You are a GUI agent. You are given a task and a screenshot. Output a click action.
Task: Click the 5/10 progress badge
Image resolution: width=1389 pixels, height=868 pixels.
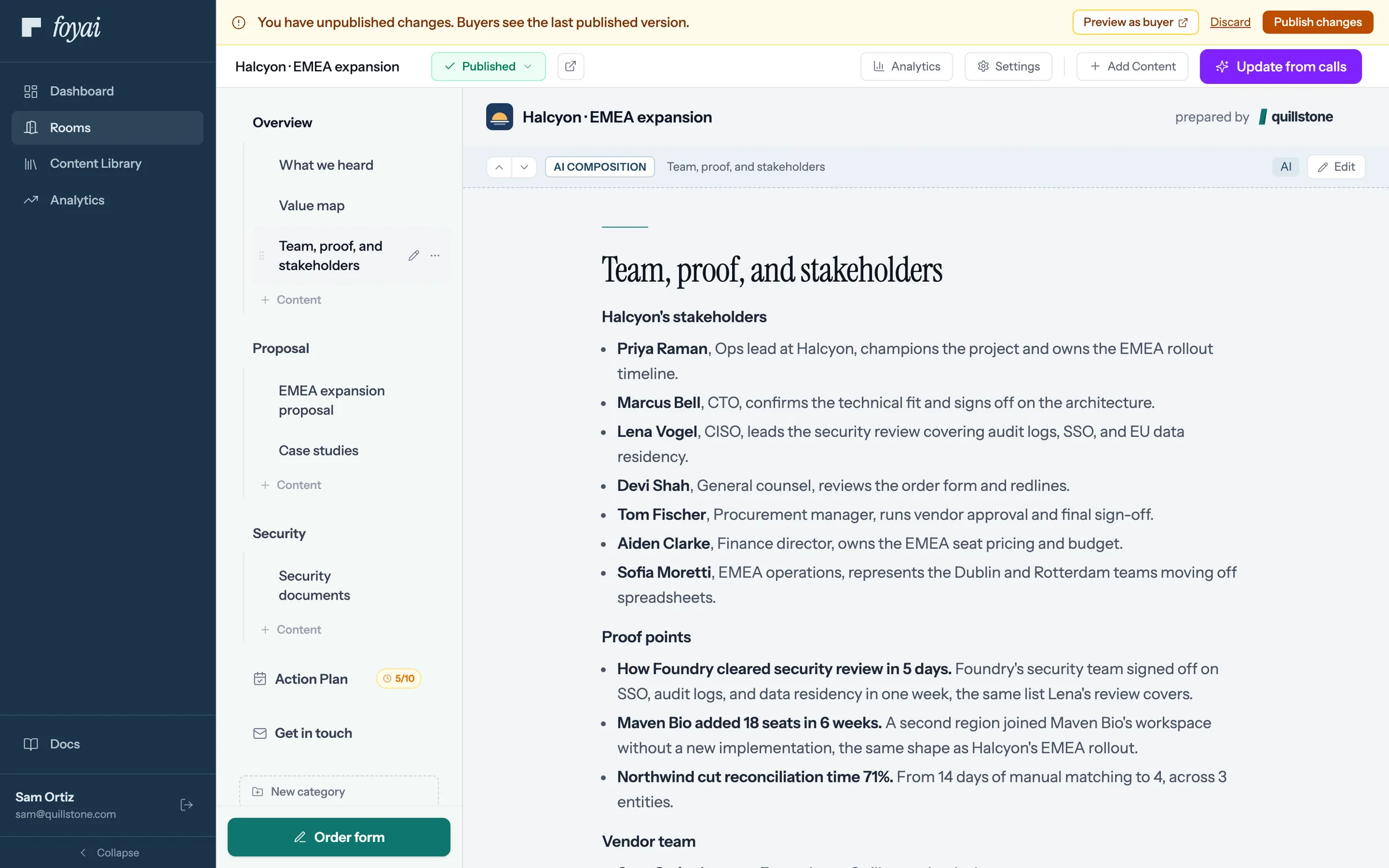tap(399, 678)
